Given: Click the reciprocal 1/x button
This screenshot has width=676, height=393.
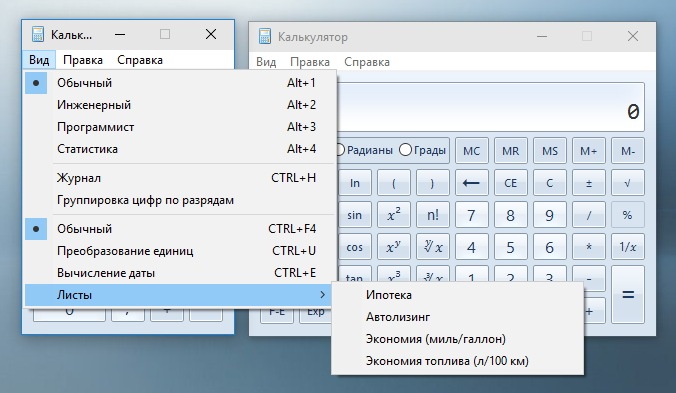Looking at the screenshot, I should pos(628,246).
